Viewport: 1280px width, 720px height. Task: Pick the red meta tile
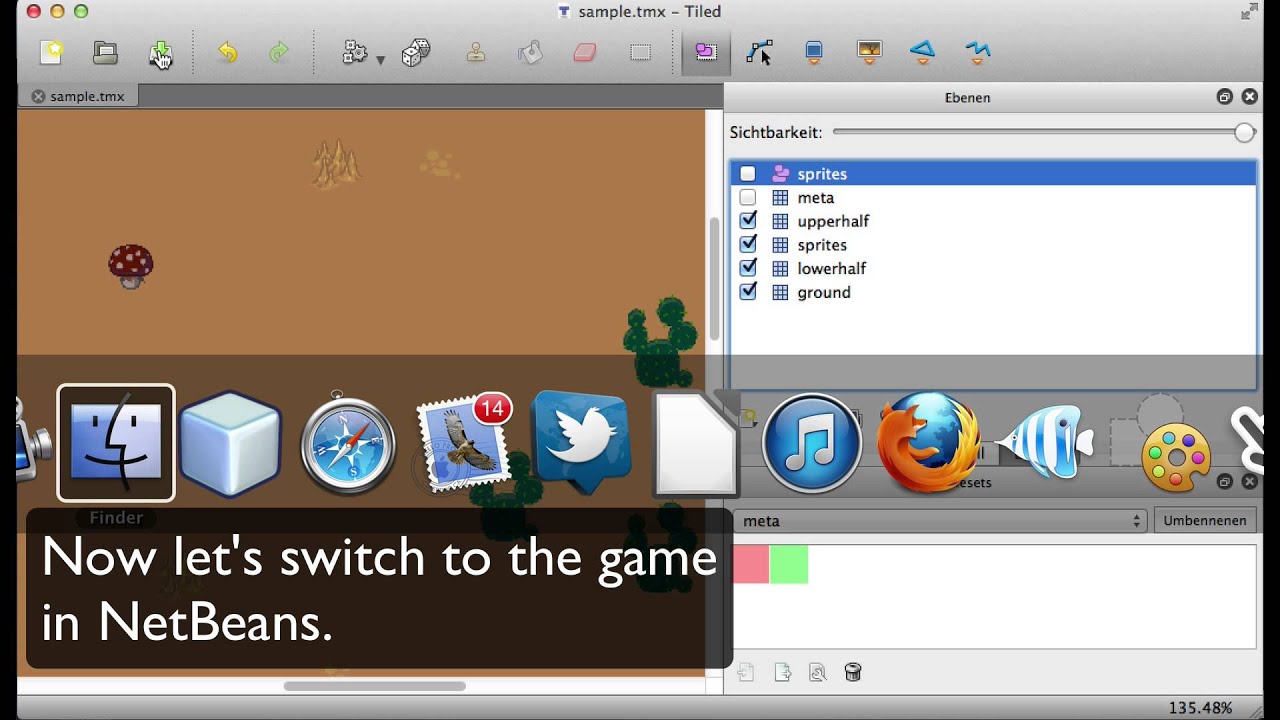[x=751, y=565]
